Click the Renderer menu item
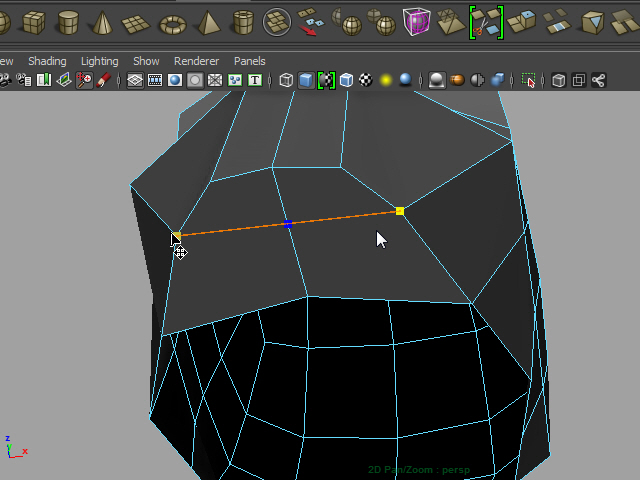 (x=196, y=61)
